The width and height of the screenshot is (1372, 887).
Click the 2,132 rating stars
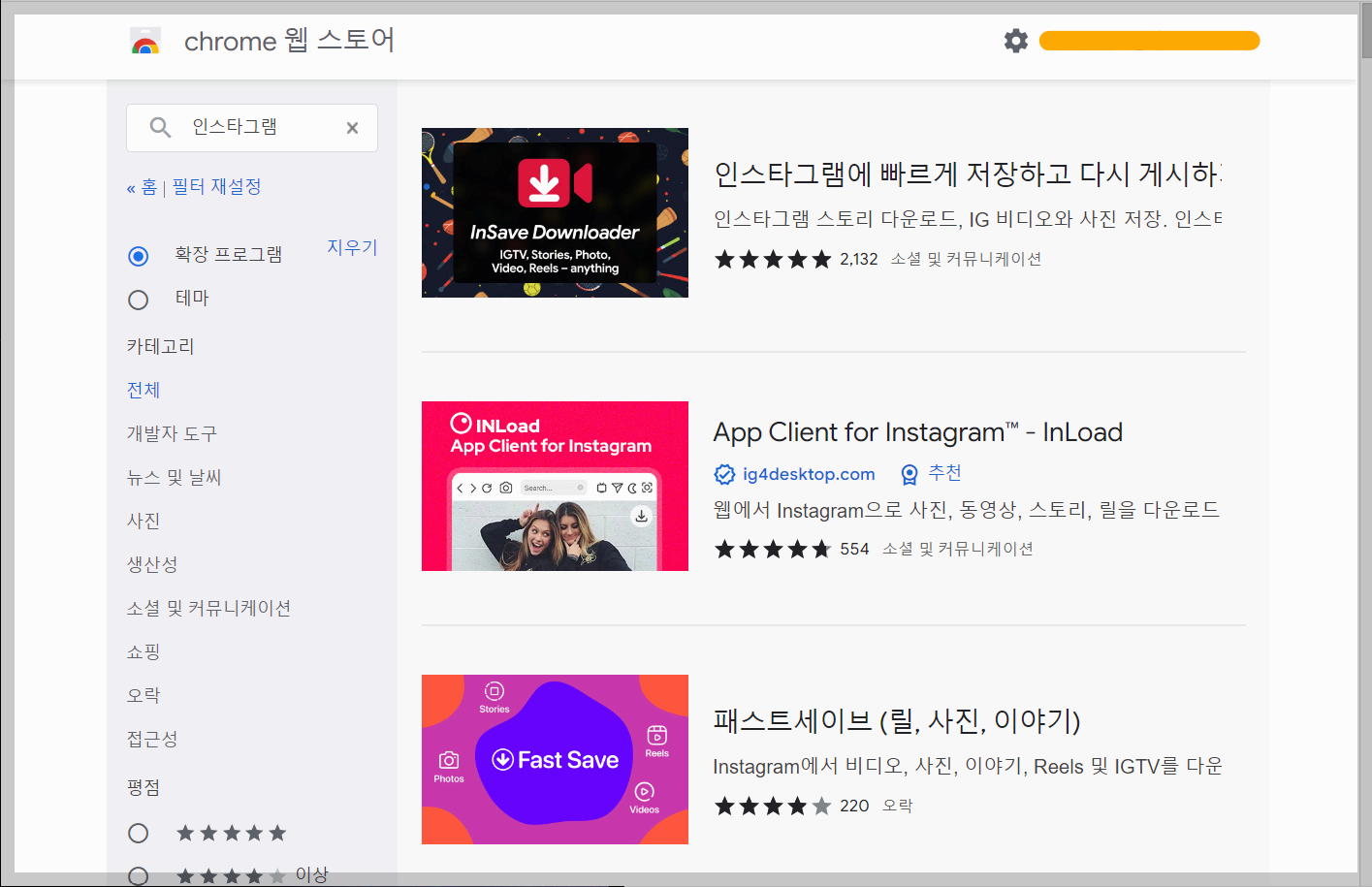(x=773, y=259)
